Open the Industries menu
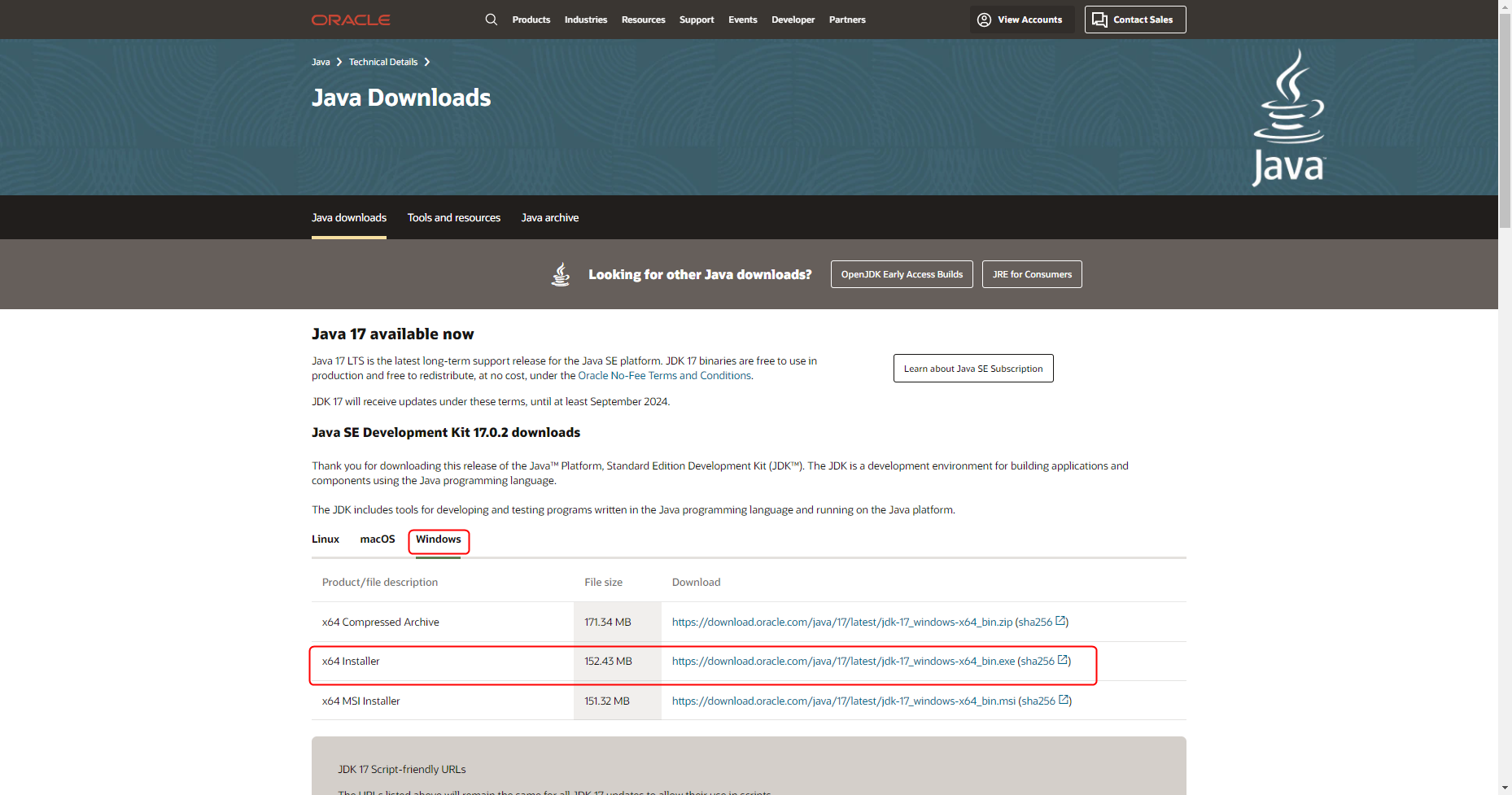The width and height of the screenshot is (1512, 795). click(x=586, y=20)
